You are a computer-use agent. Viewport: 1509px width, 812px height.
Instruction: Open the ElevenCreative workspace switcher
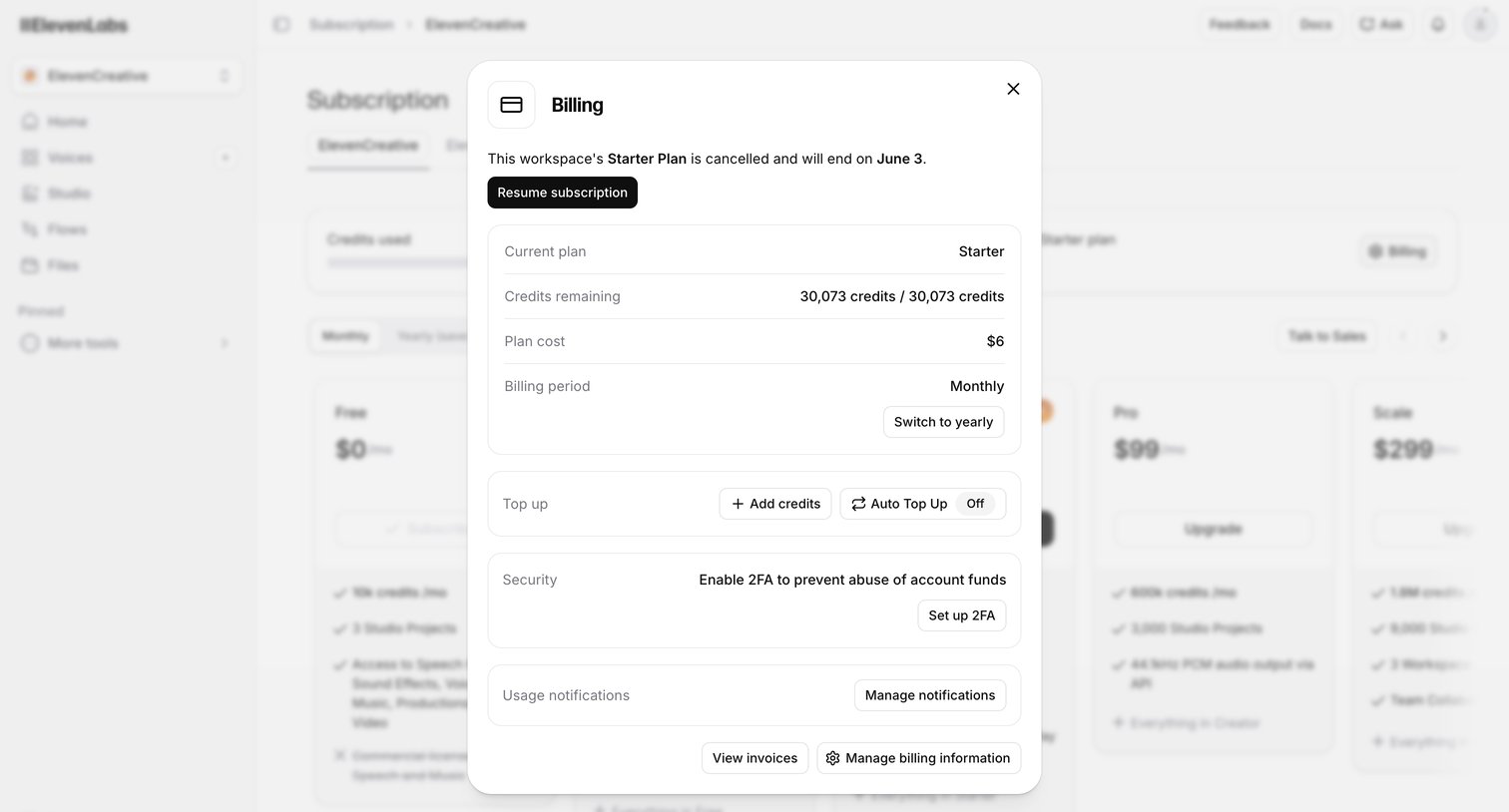tap(127, 76)
